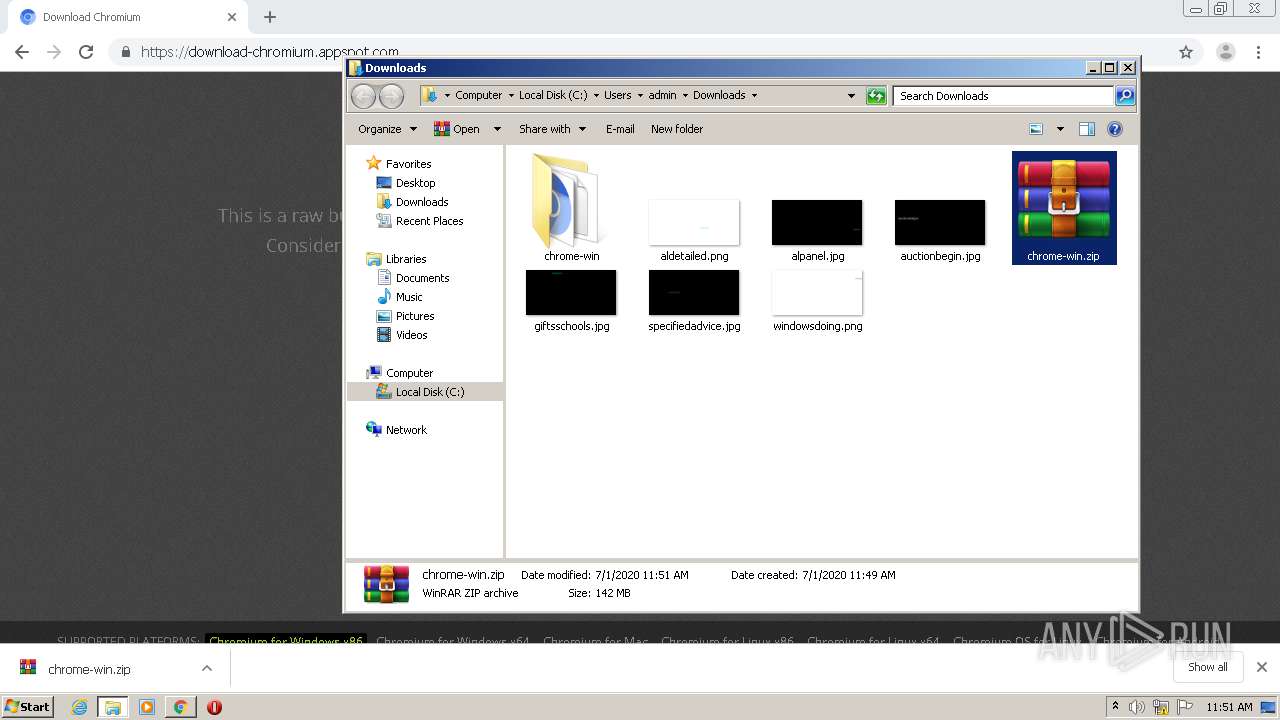The height and width of the screenshot is (720, 1280).
Task: Click Chromium for Mac link
Action: tap(596, 642)
